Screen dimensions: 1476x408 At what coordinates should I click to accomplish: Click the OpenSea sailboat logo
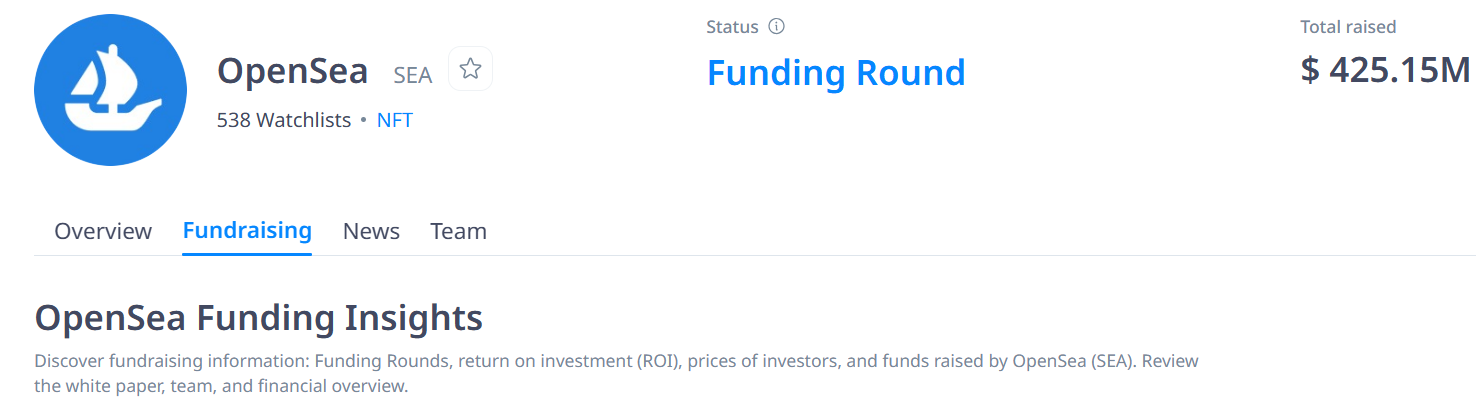pos(110,90)
